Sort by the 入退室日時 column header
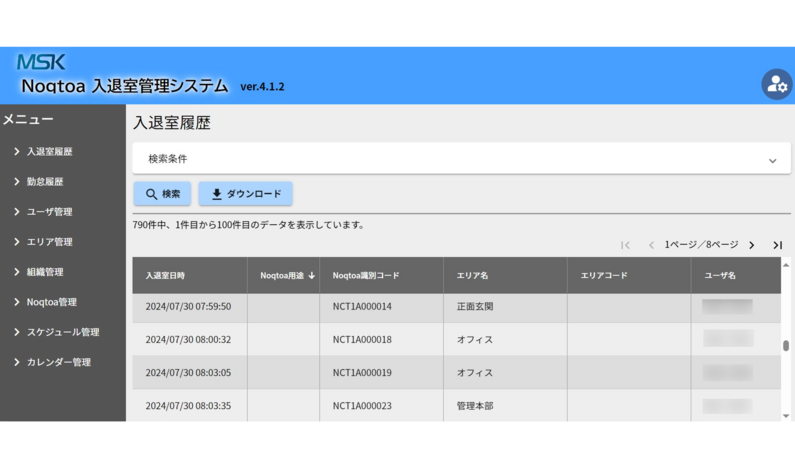Viewport: 795px width, 473px height. pos(165,275)
